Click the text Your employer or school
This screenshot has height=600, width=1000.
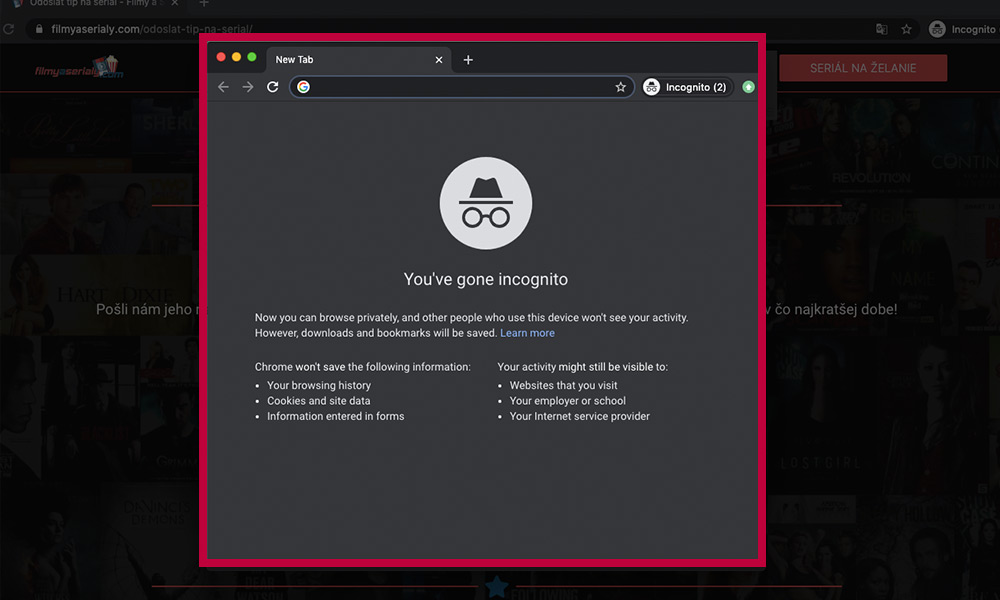click(568, 400)
